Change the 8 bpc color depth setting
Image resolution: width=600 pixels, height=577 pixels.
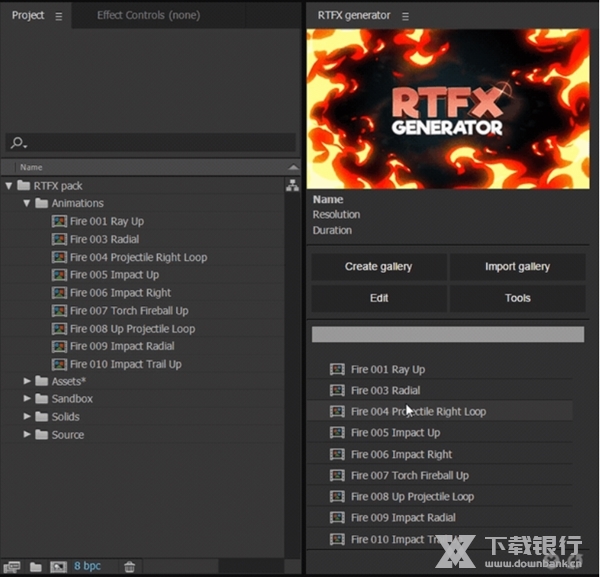click(x=87, y=566)
